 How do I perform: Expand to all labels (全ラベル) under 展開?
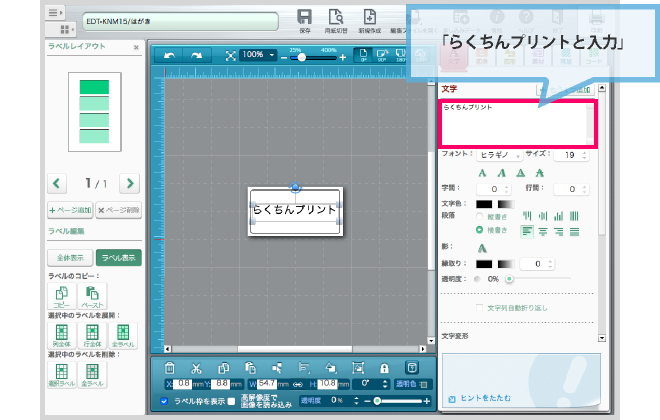123,335
